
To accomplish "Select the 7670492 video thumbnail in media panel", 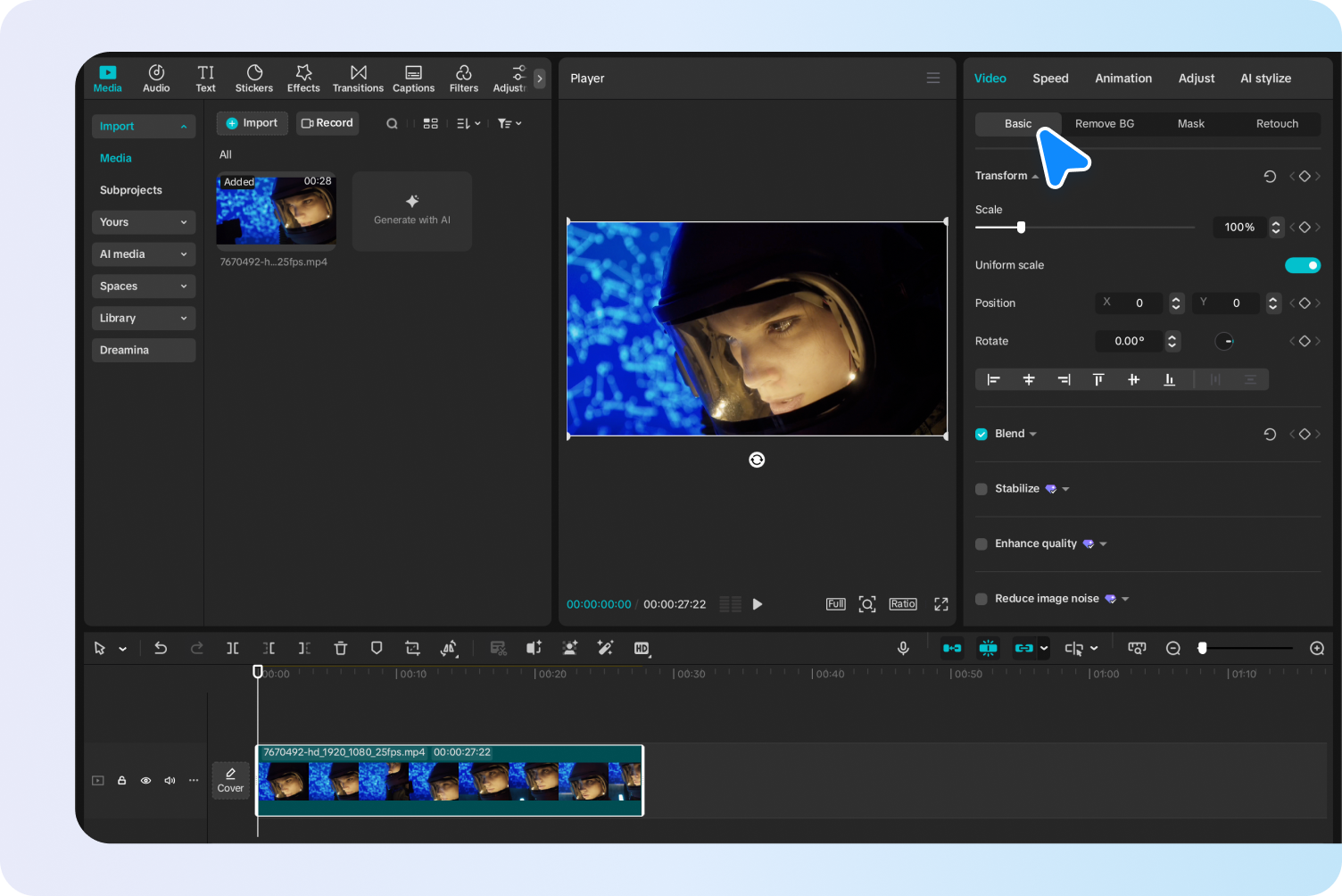I will [276, 212].
